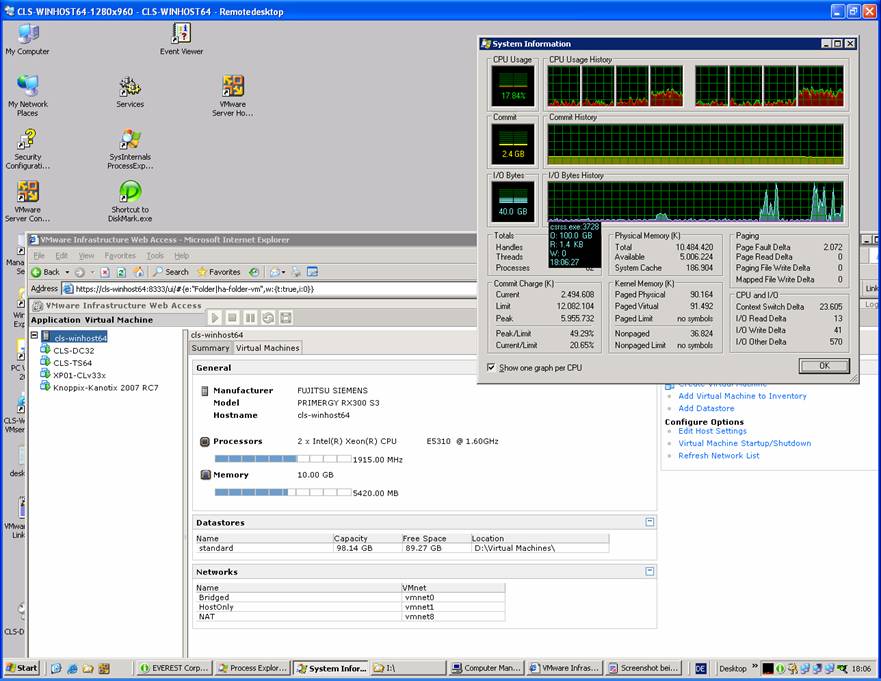The height and width of the screenshot is (681, 881).
Task: Click Reset VM toolbar icon
Action: [268, 318]
